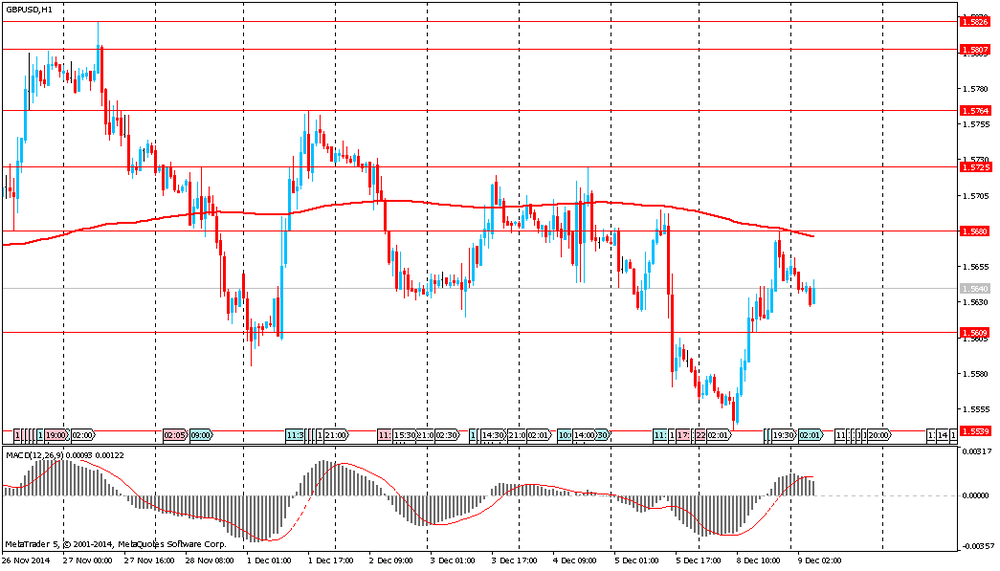This screenshot has width=1000, height=571.
Task: Click the 26 Nov 2014 date label
Action: [x=27, y=561]
